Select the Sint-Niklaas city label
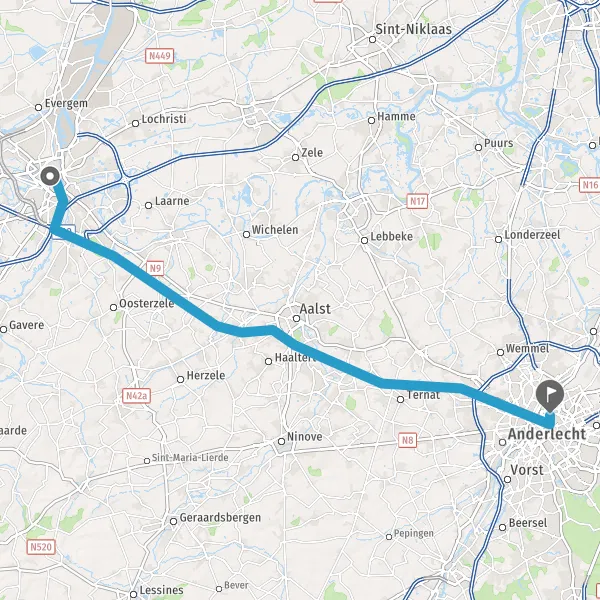The height and width of the screenshot is (600, 600). coord(413,29)
